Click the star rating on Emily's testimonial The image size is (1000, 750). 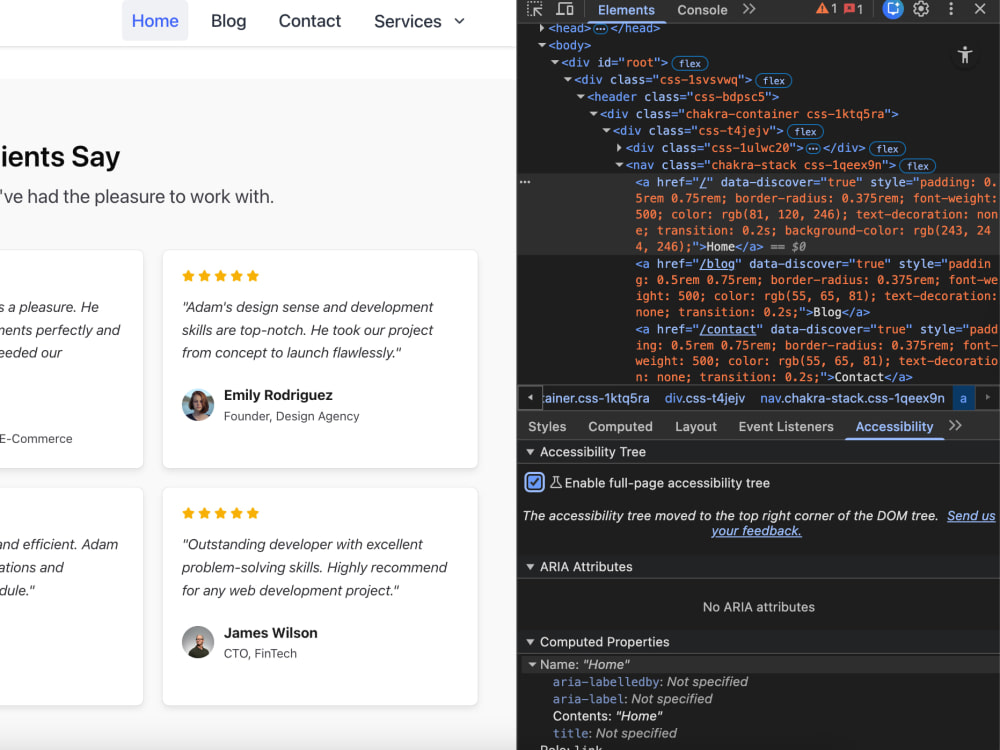[x=221, y=276]
